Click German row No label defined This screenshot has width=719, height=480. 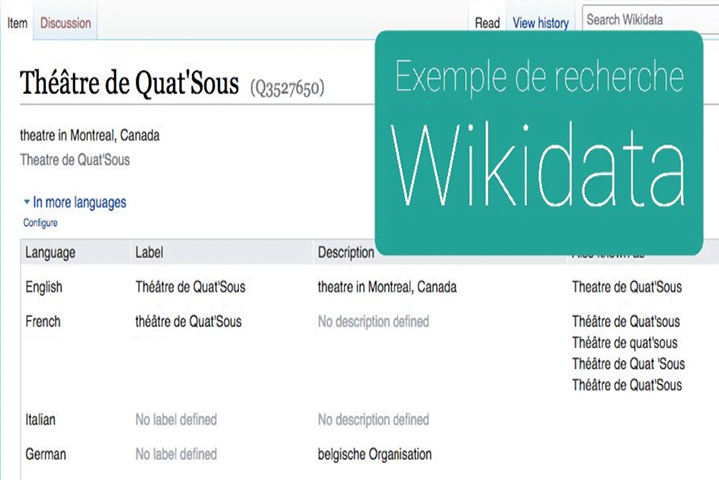coord(176,454)
